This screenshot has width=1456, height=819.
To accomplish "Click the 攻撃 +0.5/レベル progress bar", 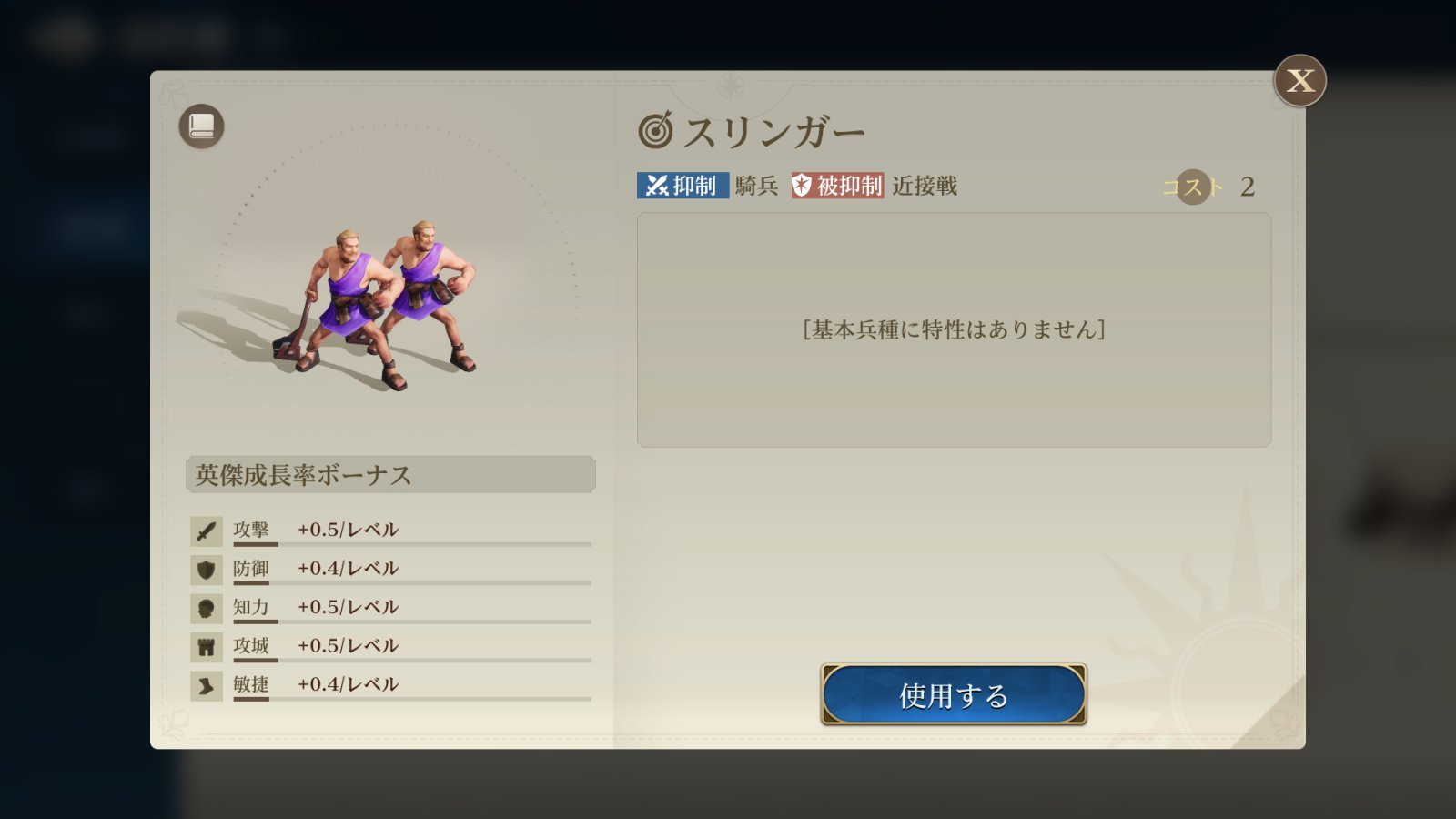I will 412,544.
